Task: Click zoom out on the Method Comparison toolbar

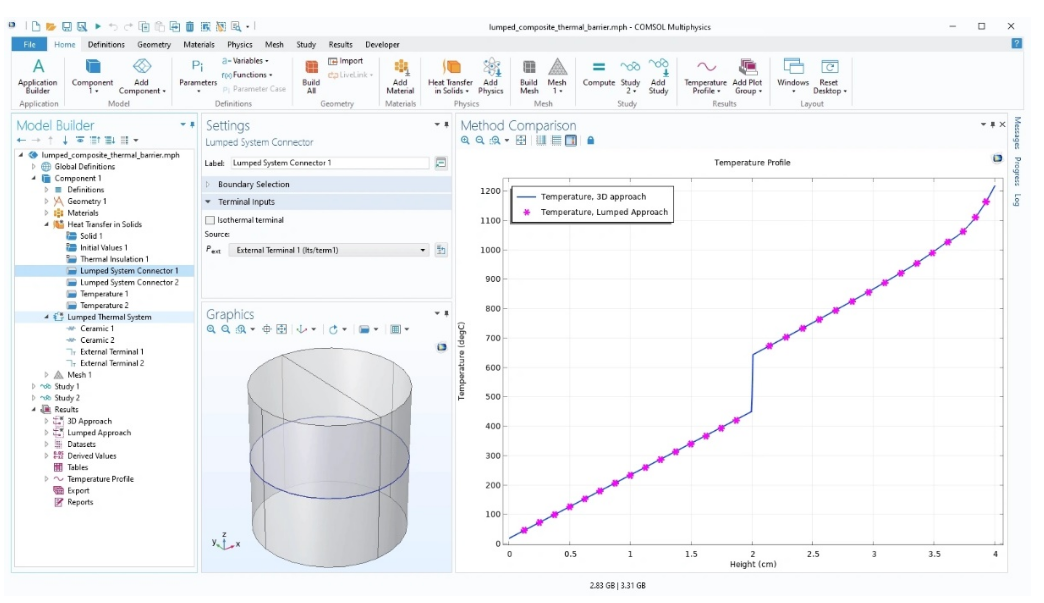Action: (x=479, y=140)
